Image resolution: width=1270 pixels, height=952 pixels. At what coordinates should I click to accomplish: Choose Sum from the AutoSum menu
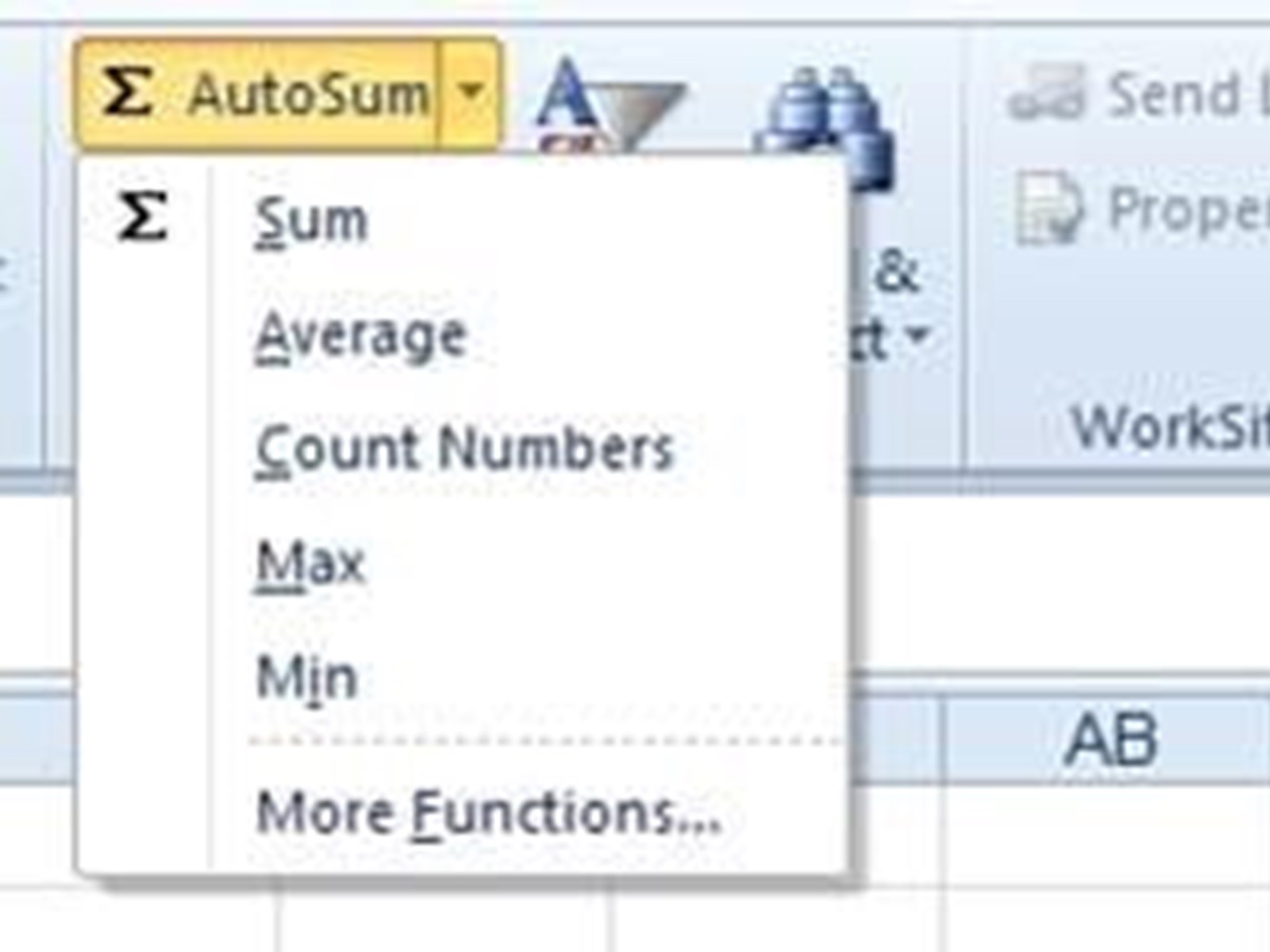coord(311,221)
